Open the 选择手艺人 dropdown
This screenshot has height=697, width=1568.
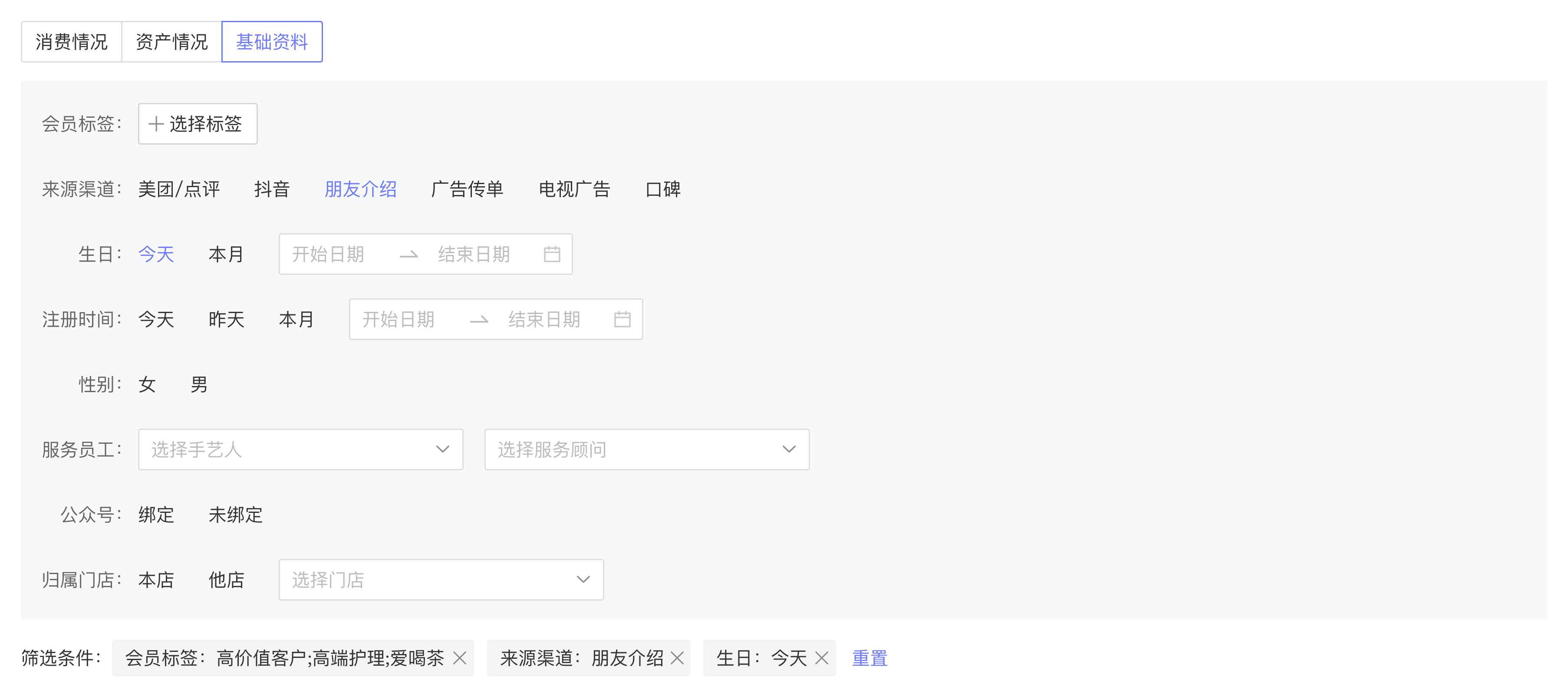point(300,450)
